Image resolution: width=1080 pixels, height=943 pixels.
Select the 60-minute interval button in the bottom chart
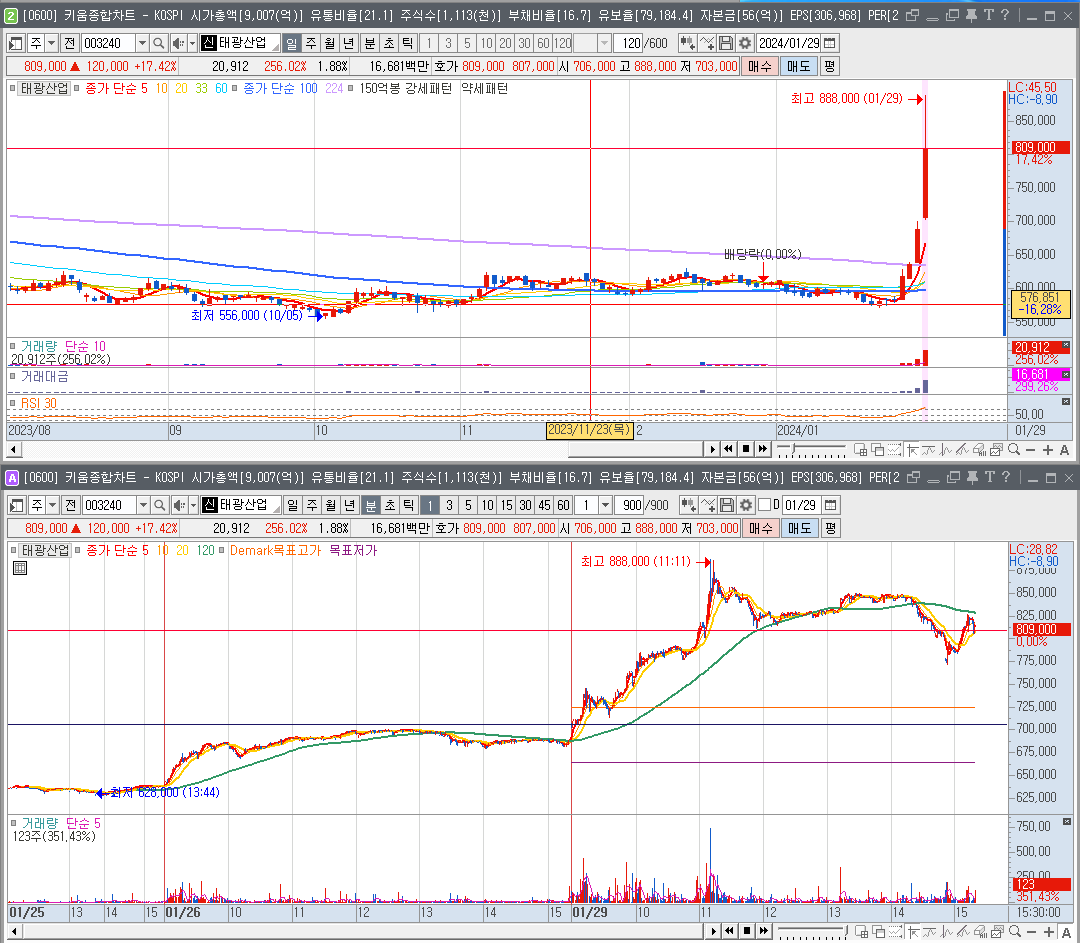click(x=563, y=506)
